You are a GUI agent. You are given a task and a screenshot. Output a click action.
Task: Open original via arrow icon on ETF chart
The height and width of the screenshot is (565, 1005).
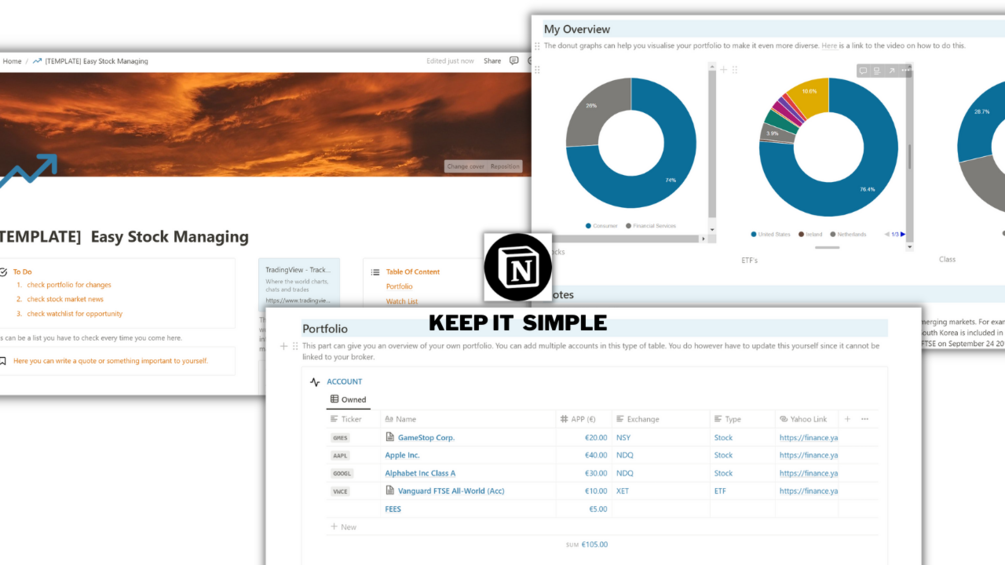(891, 70)
